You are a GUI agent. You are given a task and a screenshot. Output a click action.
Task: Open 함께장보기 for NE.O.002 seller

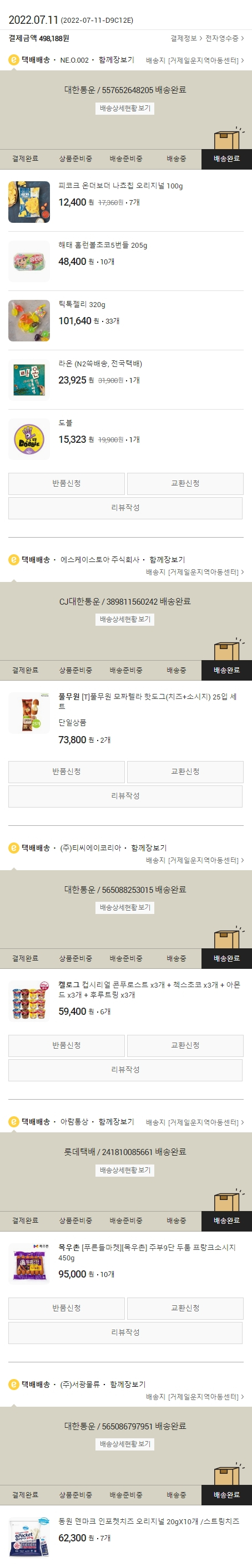(x=116, y=60)
